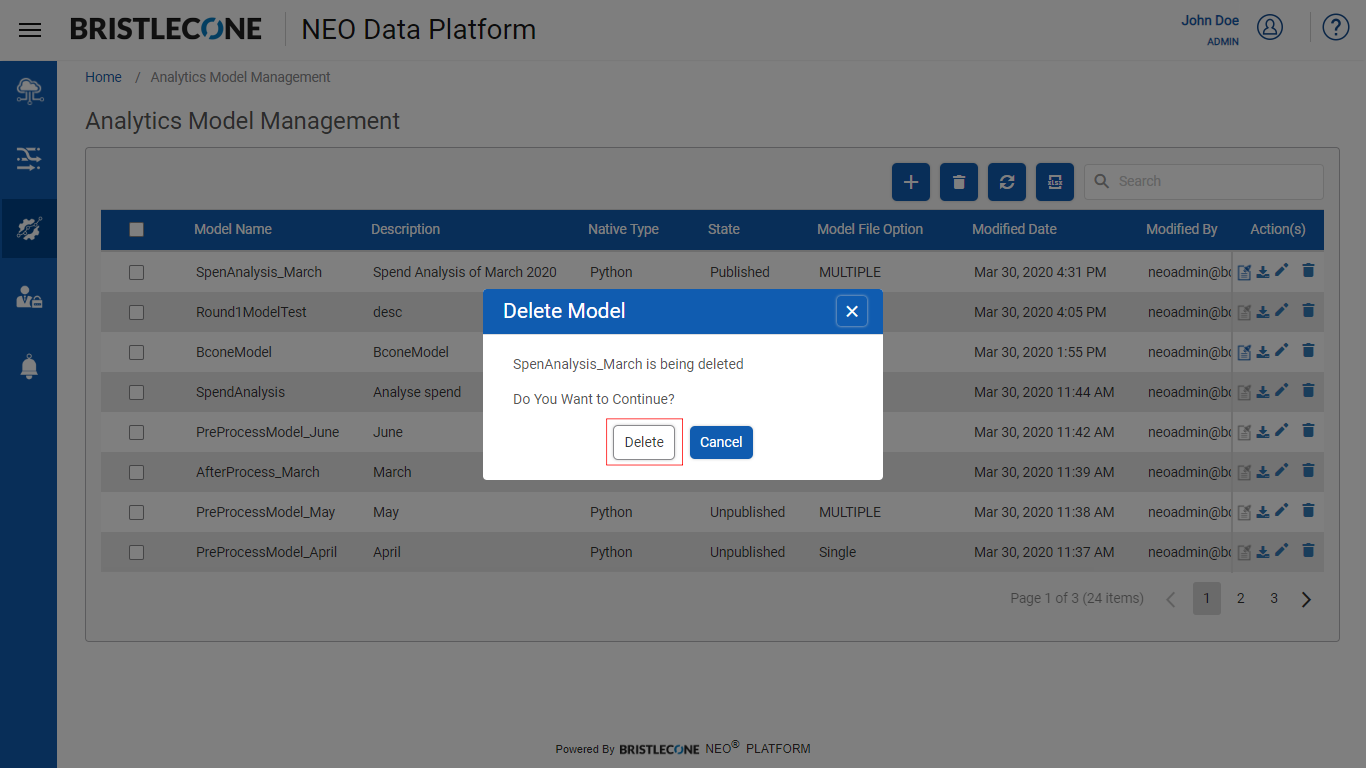
Task: Go to the previous page with the left chevron
Action: tap(1171, 599)
